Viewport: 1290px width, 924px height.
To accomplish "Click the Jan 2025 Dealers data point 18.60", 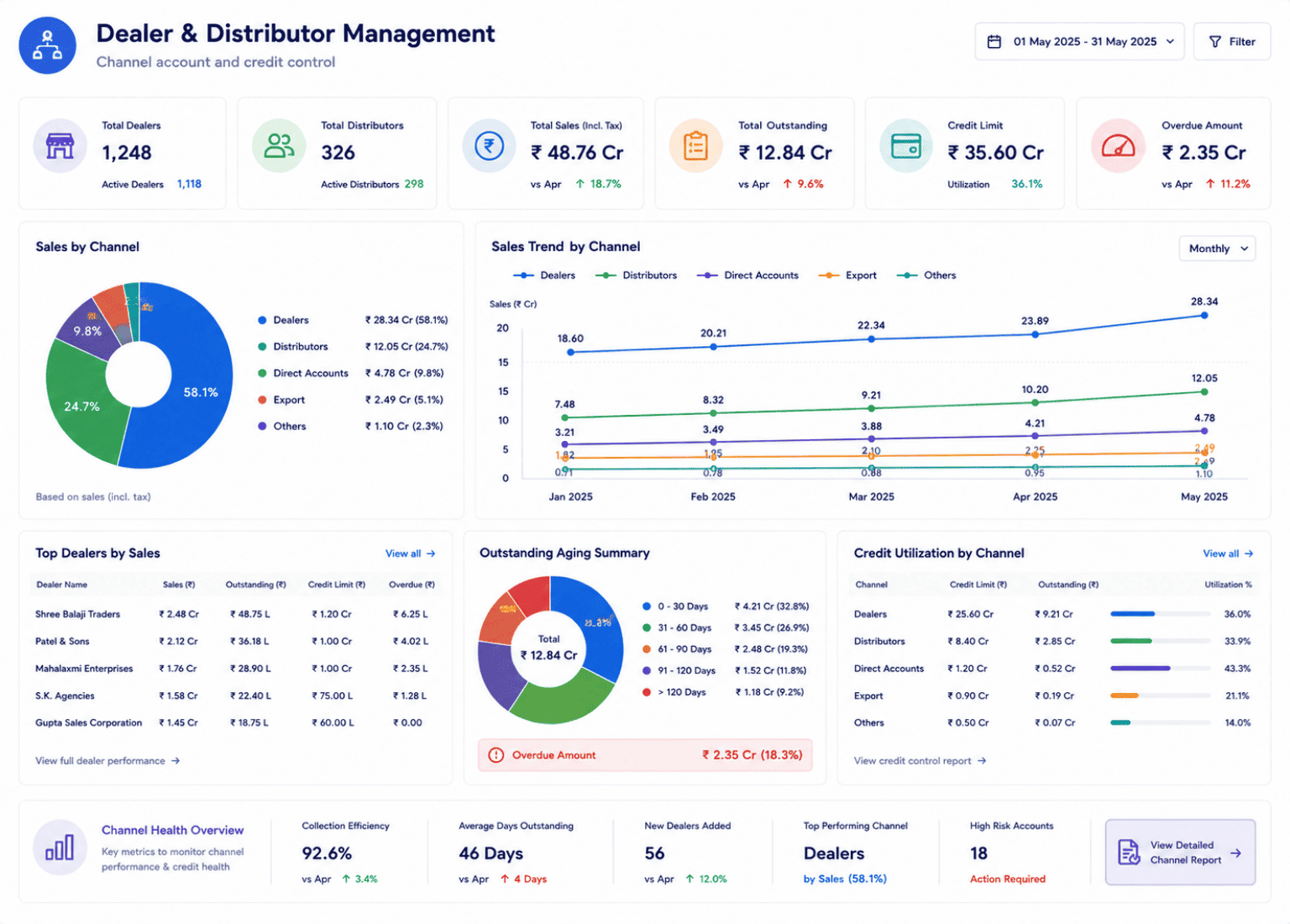I will (x=571, y=352).
